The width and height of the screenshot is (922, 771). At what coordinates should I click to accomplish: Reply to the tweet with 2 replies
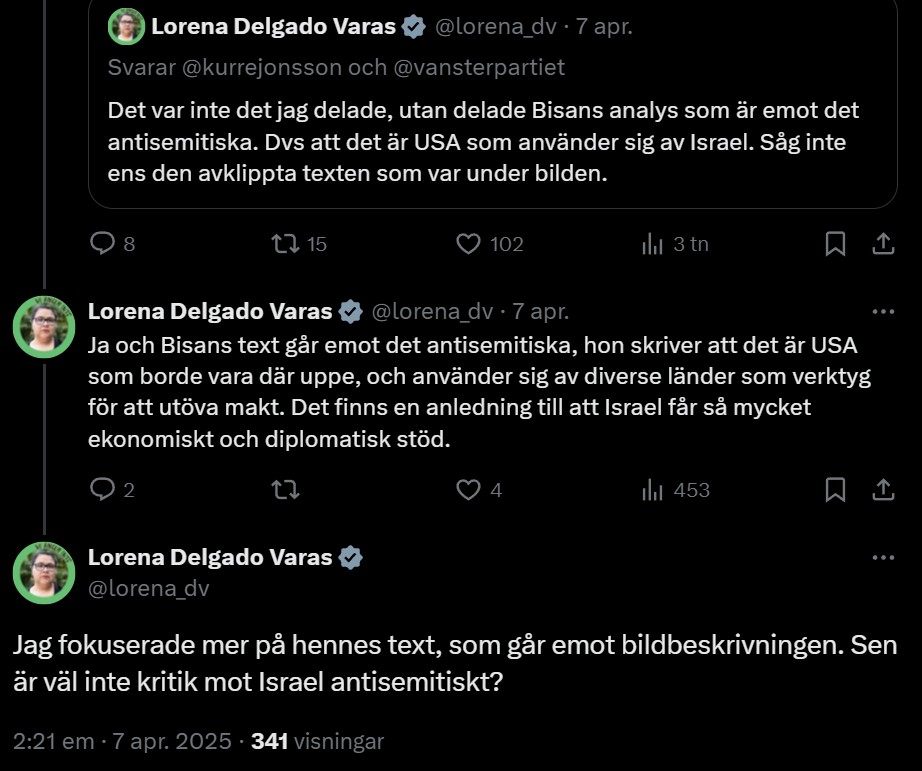[x=103, y=489]
